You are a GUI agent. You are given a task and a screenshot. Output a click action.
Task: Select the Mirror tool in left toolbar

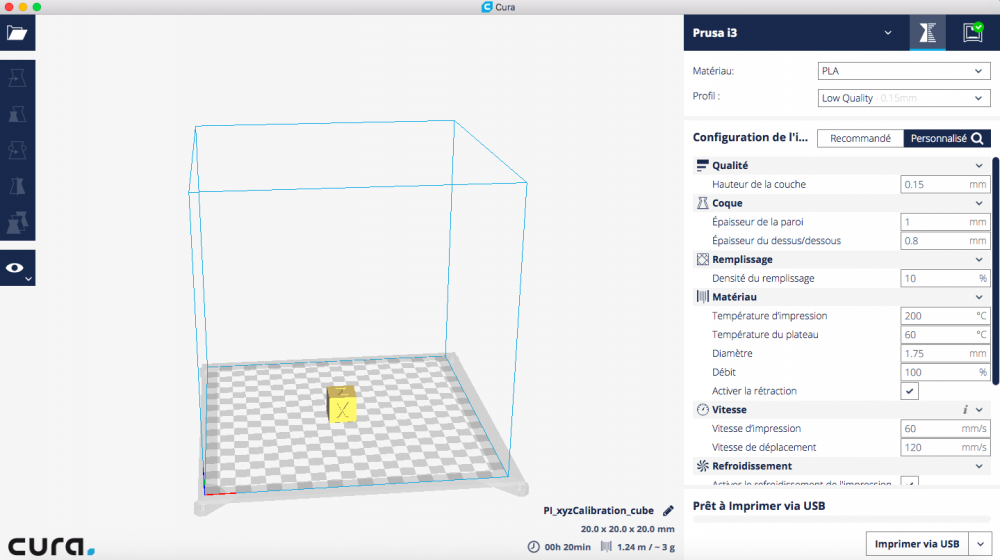tap(17, 186)
